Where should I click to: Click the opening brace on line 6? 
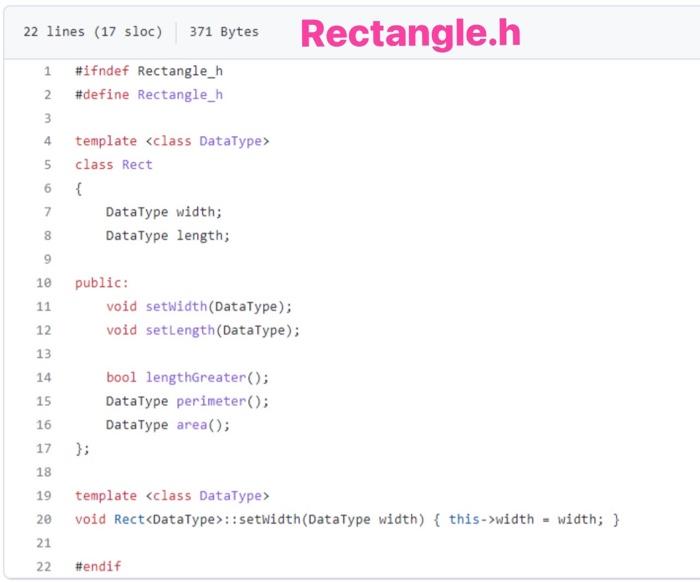click(x=79, y=188)
